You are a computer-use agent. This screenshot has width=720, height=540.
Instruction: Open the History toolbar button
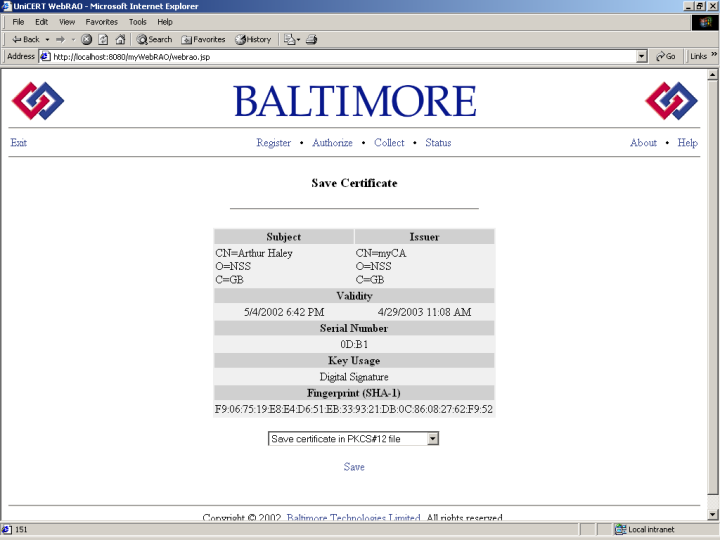coord(253,39)
